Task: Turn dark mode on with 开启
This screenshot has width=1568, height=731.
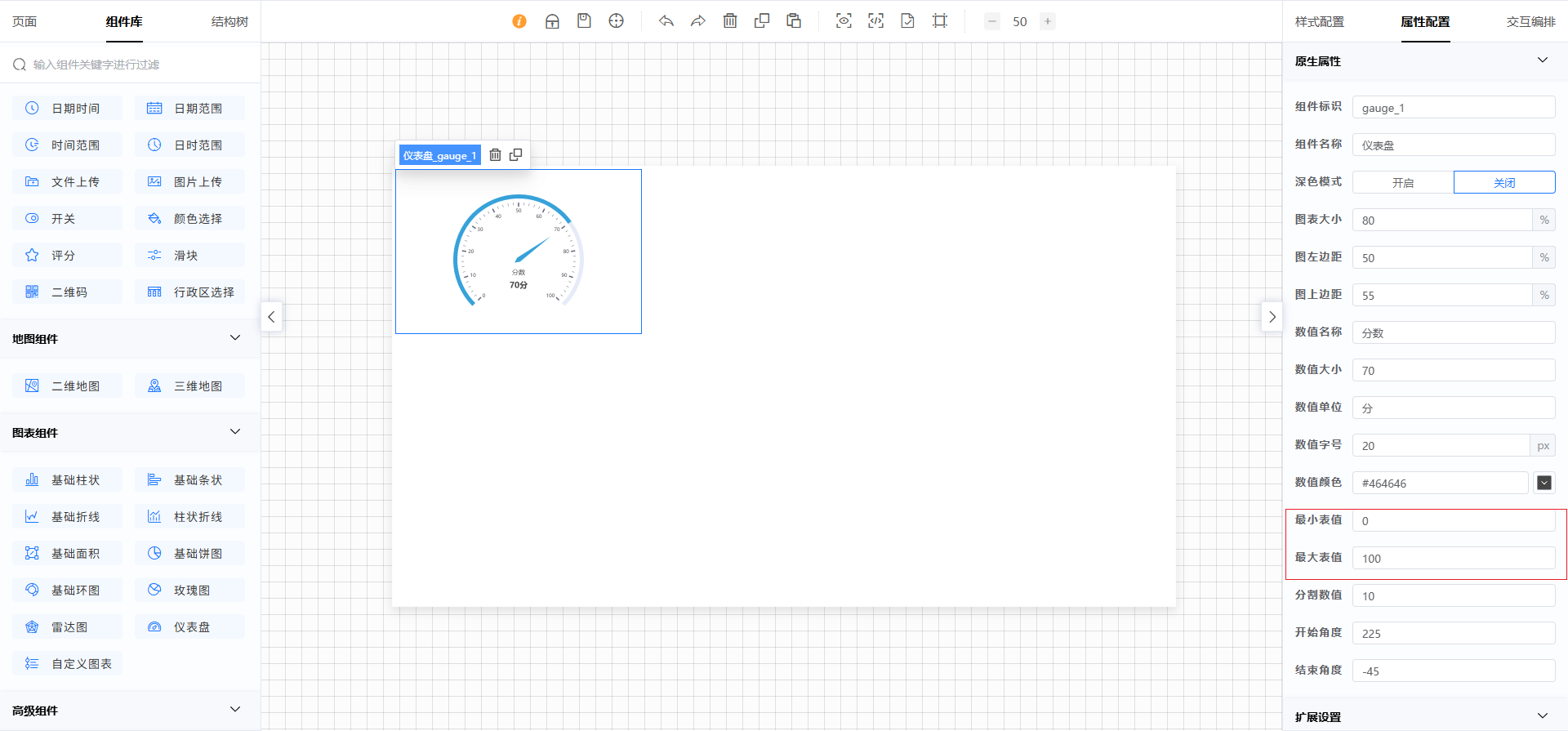Action: (x=1403, y=183)
